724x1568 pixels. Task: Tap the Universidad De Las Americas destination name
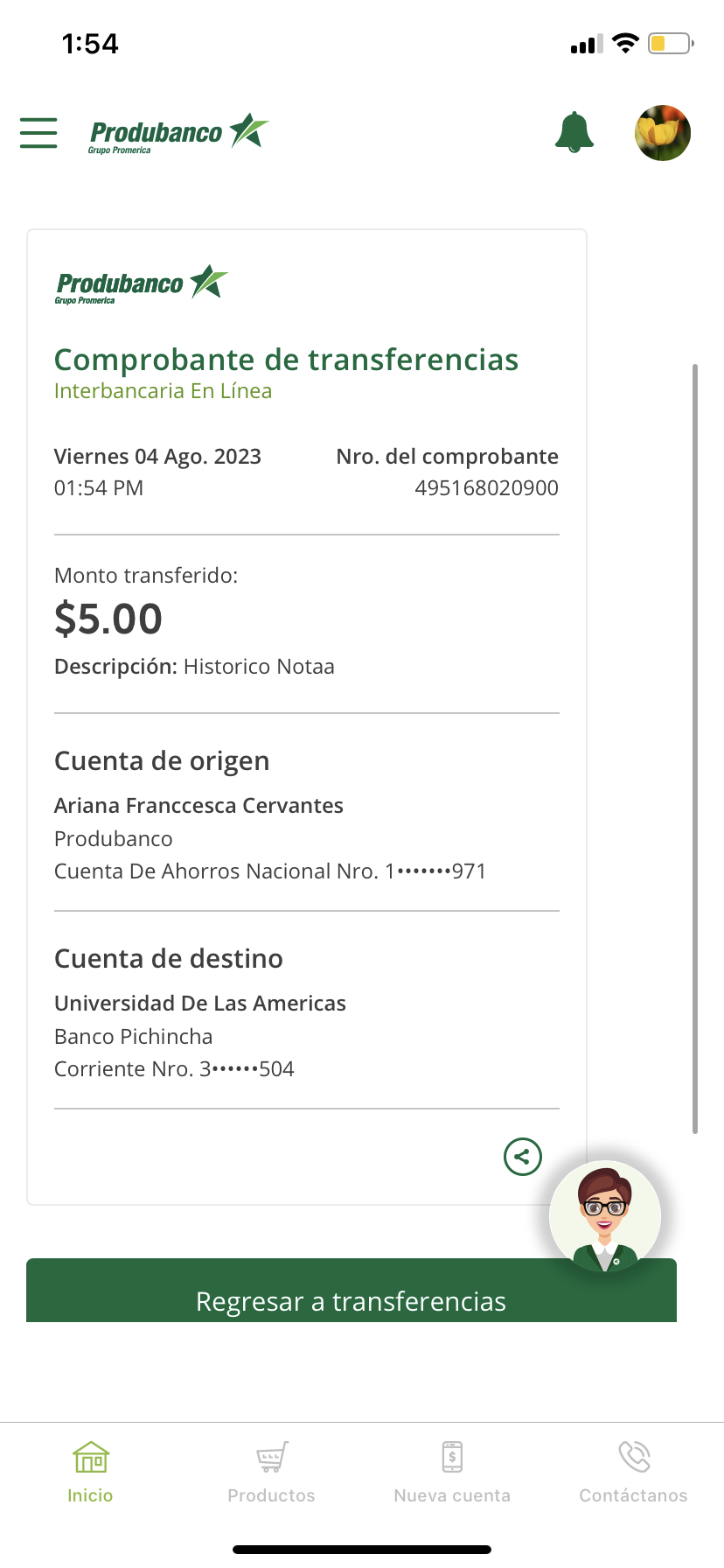click(200, 1003)
